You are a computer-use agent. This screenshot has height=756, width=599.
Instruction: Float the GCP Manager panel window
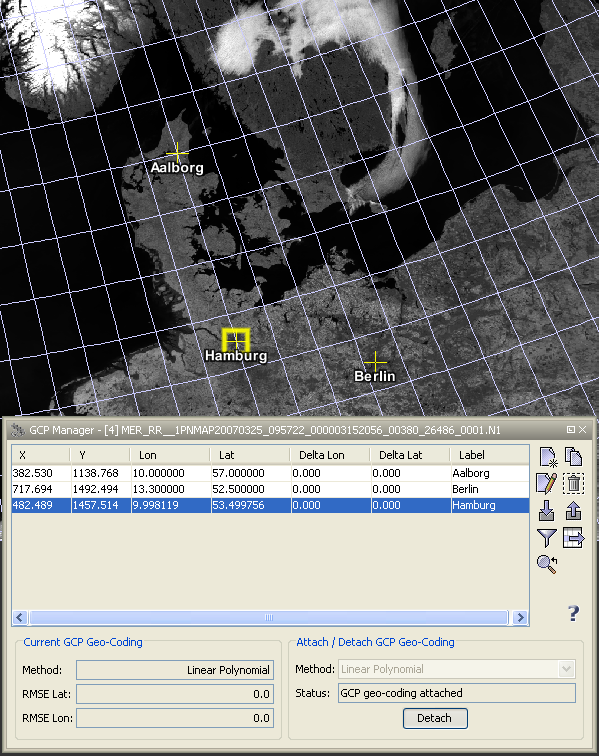pyautogui.click(x=571, y=429)
